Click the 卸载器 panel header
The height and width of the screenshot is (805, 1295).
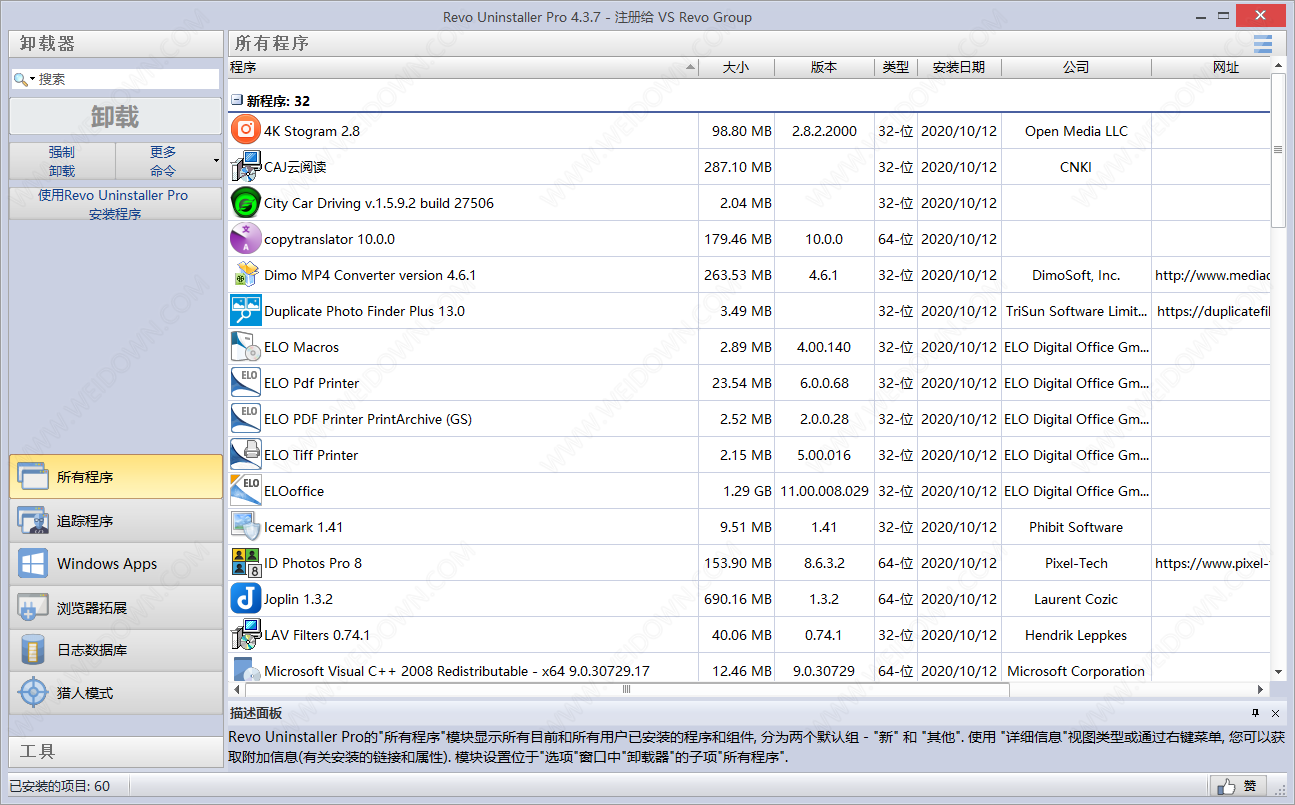point(116,44)
